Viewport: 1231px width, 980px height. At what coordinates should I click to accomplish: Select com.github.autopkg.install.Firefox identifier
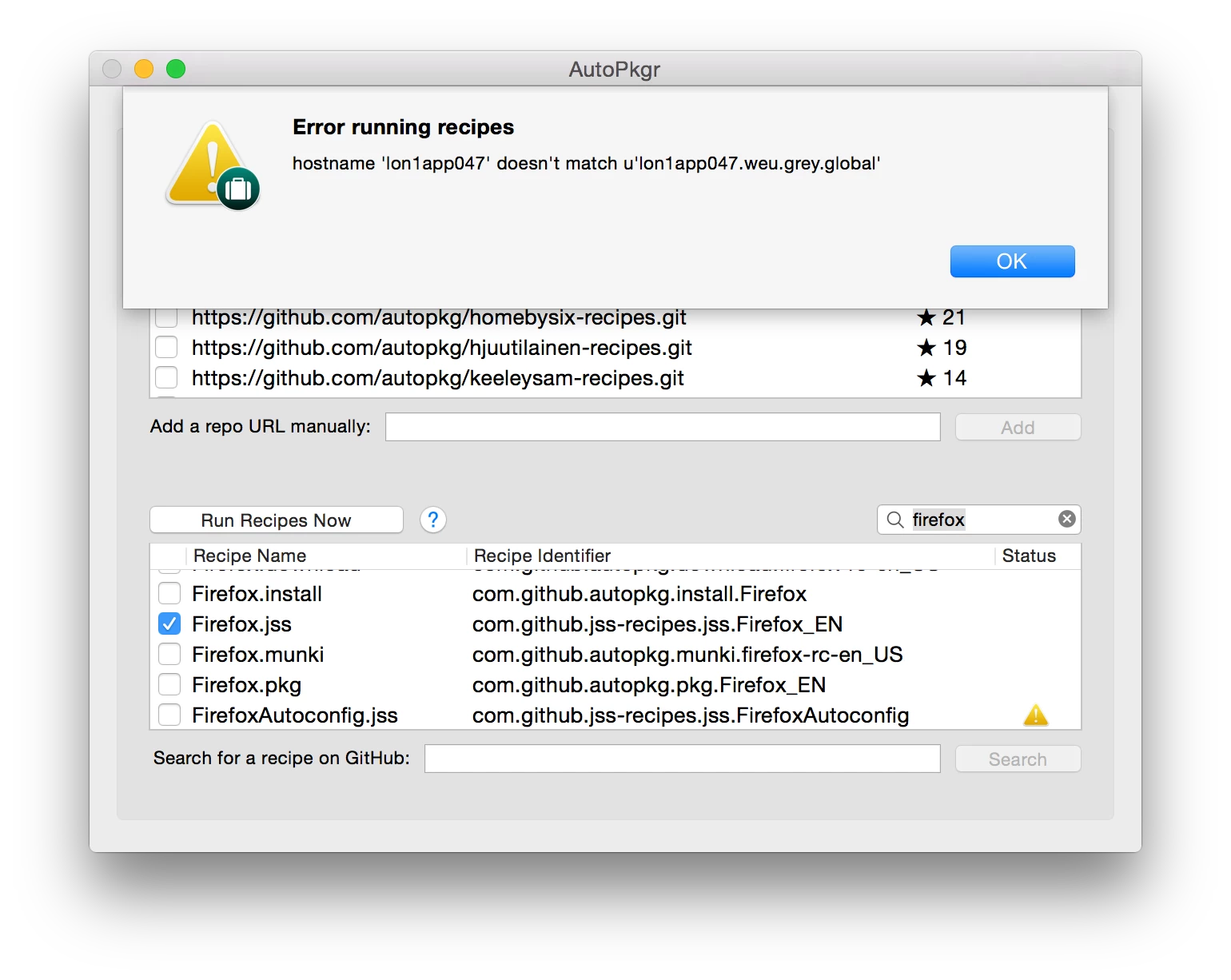[x=639, y=594]
